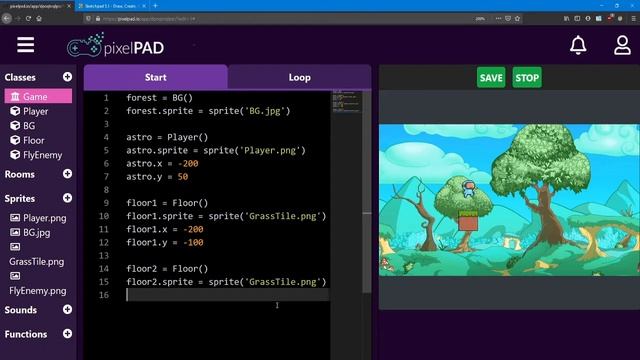Click the code editor vertical scrollbar

[367, 191]
